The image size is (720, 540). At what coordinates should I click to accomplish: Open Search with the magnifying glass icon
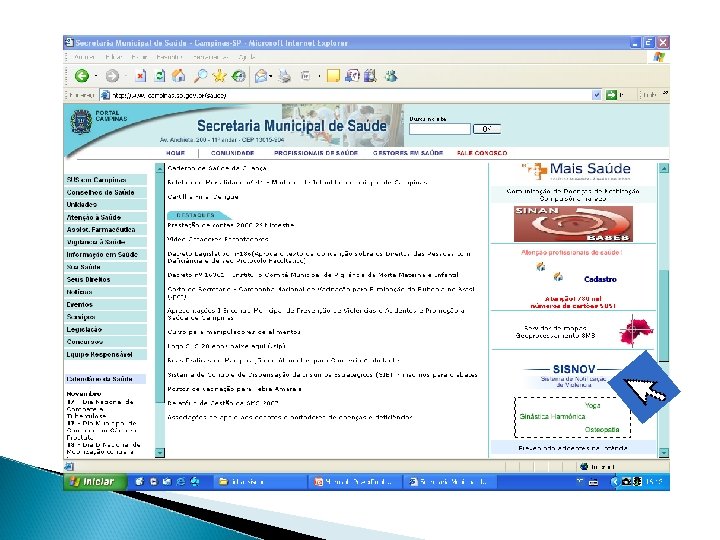pos(200,76)
